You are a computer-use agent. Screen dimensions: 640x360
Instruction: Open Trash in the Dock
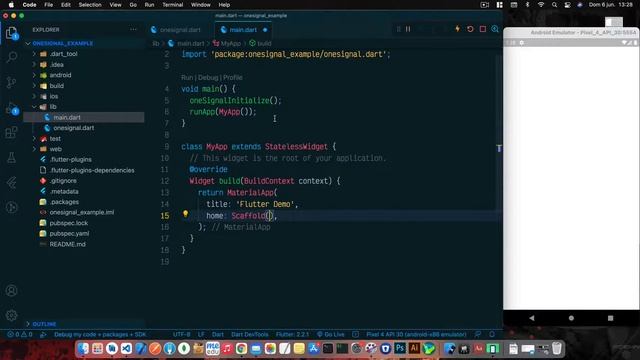pos(557,349)
